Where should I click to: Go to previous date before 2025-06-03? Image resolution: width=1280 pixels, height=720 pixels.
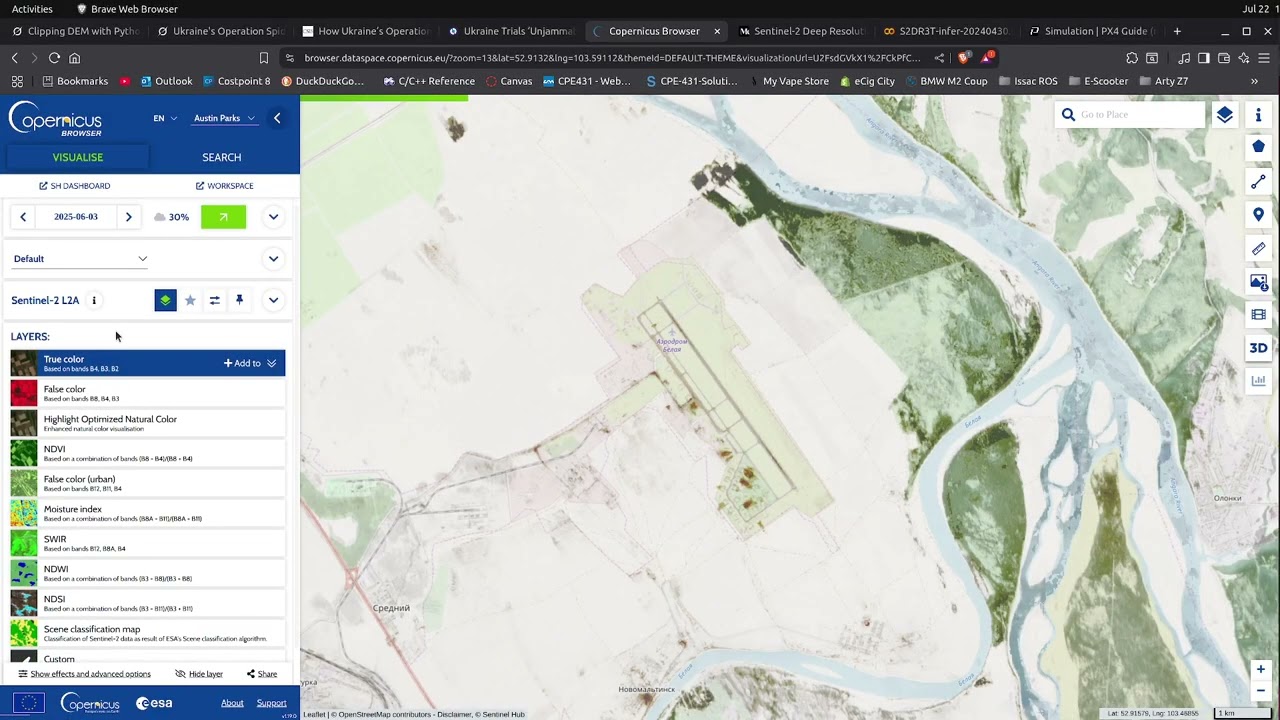[x=23, y=217]
